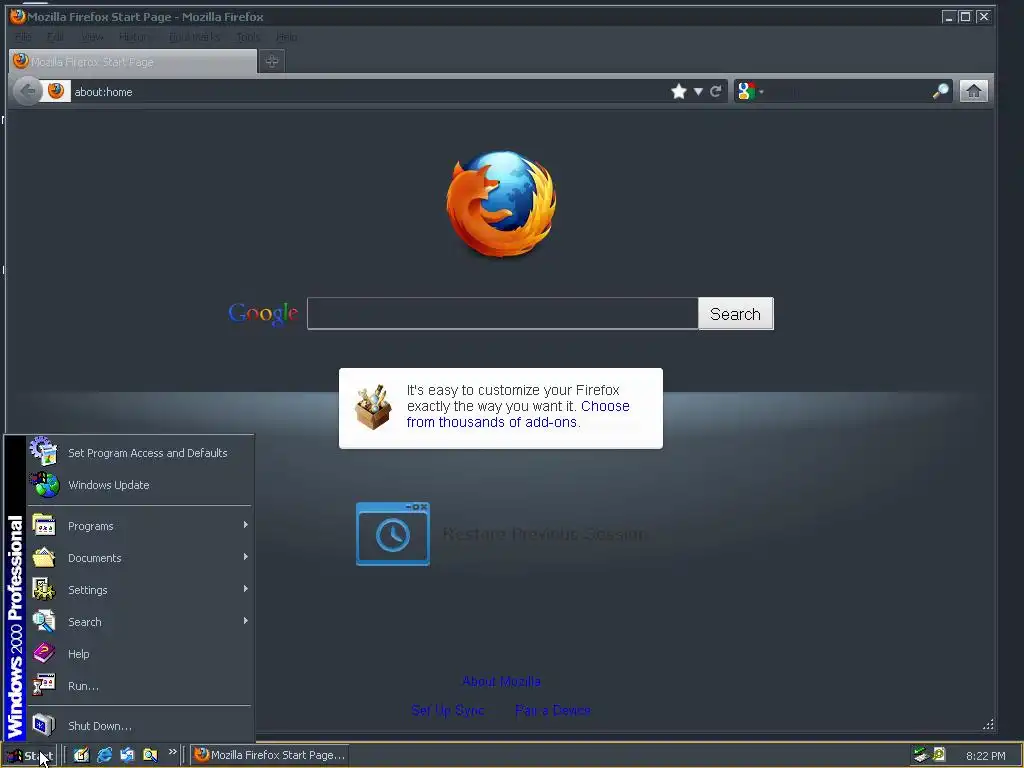Click the network connection tray icon
The height and width of the screenshot is (768, 1024).
pyautogui.click(x=920, y=755)
